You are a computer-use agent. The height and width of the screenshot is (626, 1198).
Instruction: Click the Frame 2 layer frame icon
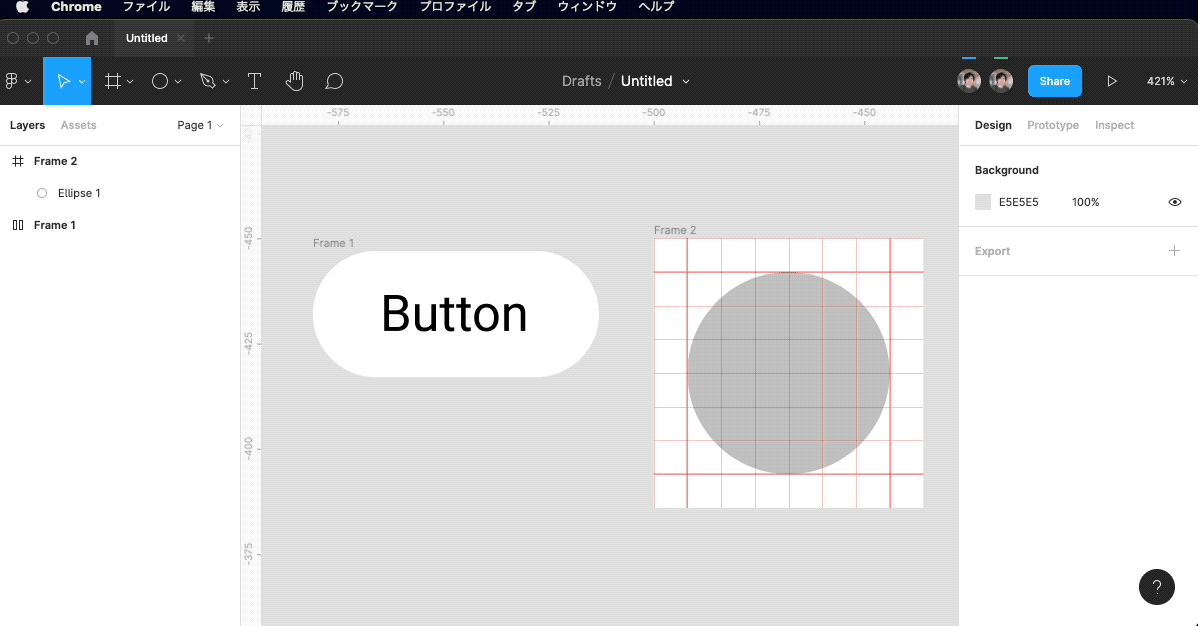coord(18,161)
